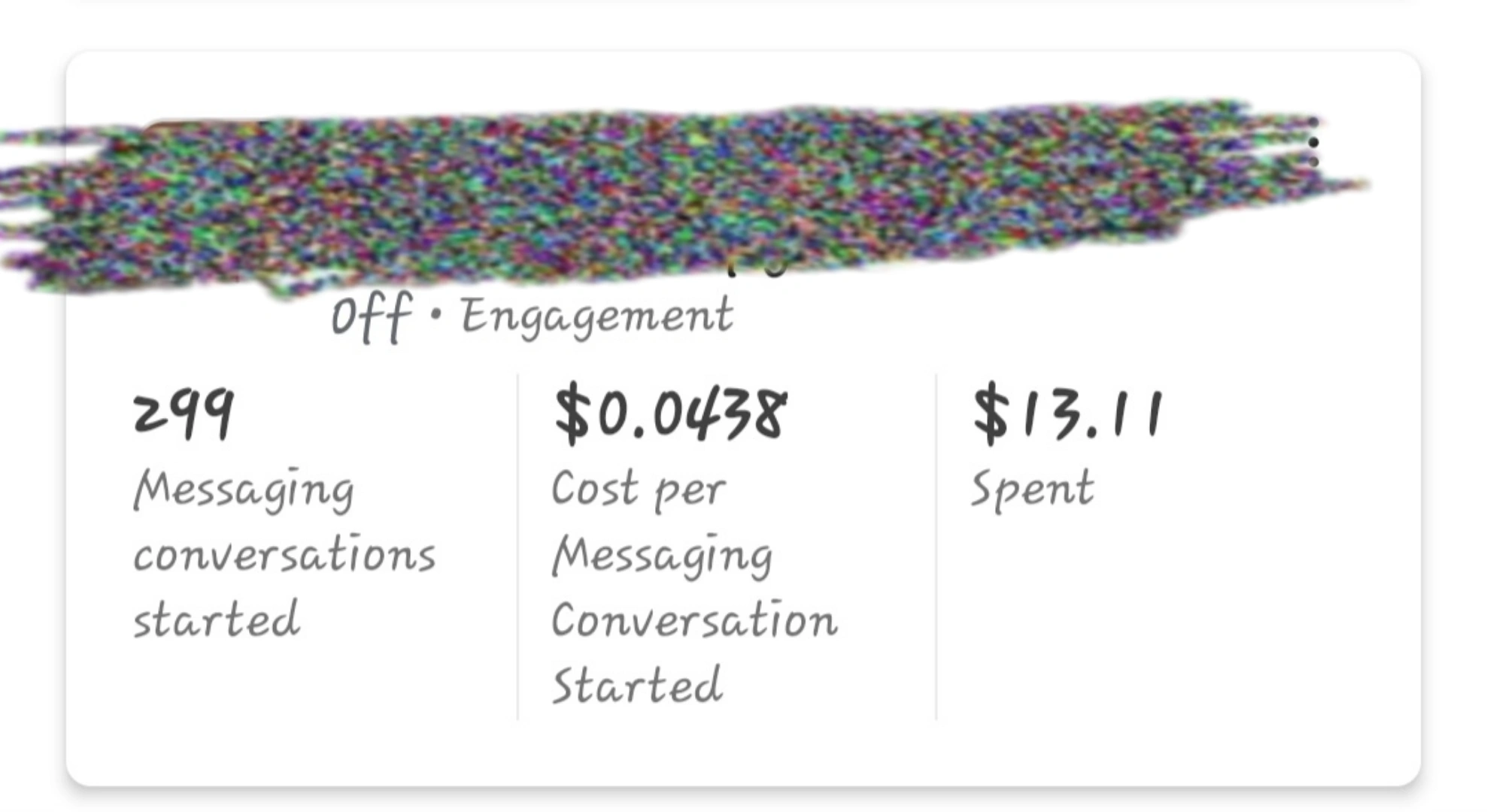1487x812 pixels.
Task: Click the 299 conversations count
Action: coord(184,414)
